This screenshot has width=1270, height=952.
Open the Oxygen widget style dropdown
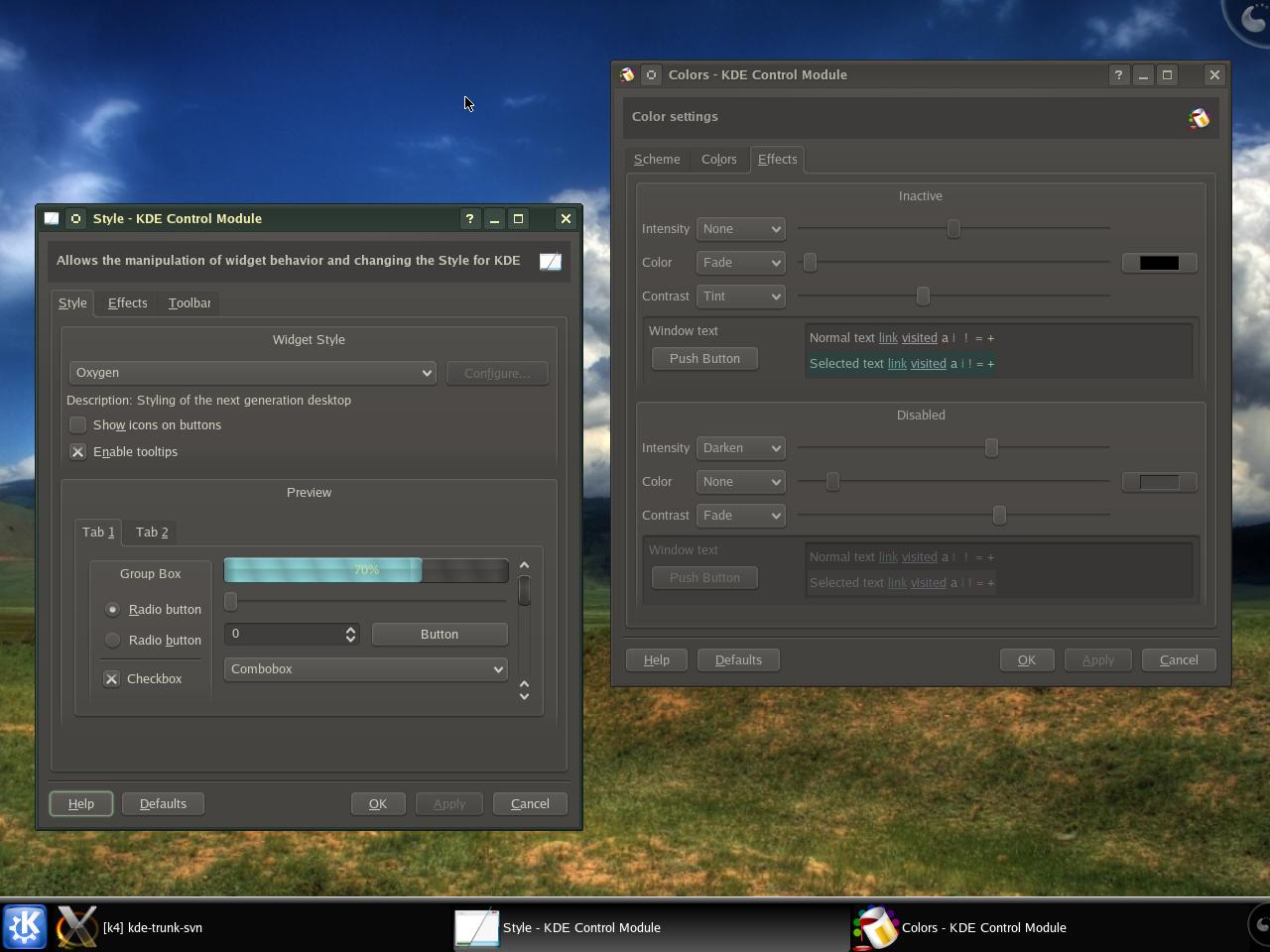(x=253, y=373)
